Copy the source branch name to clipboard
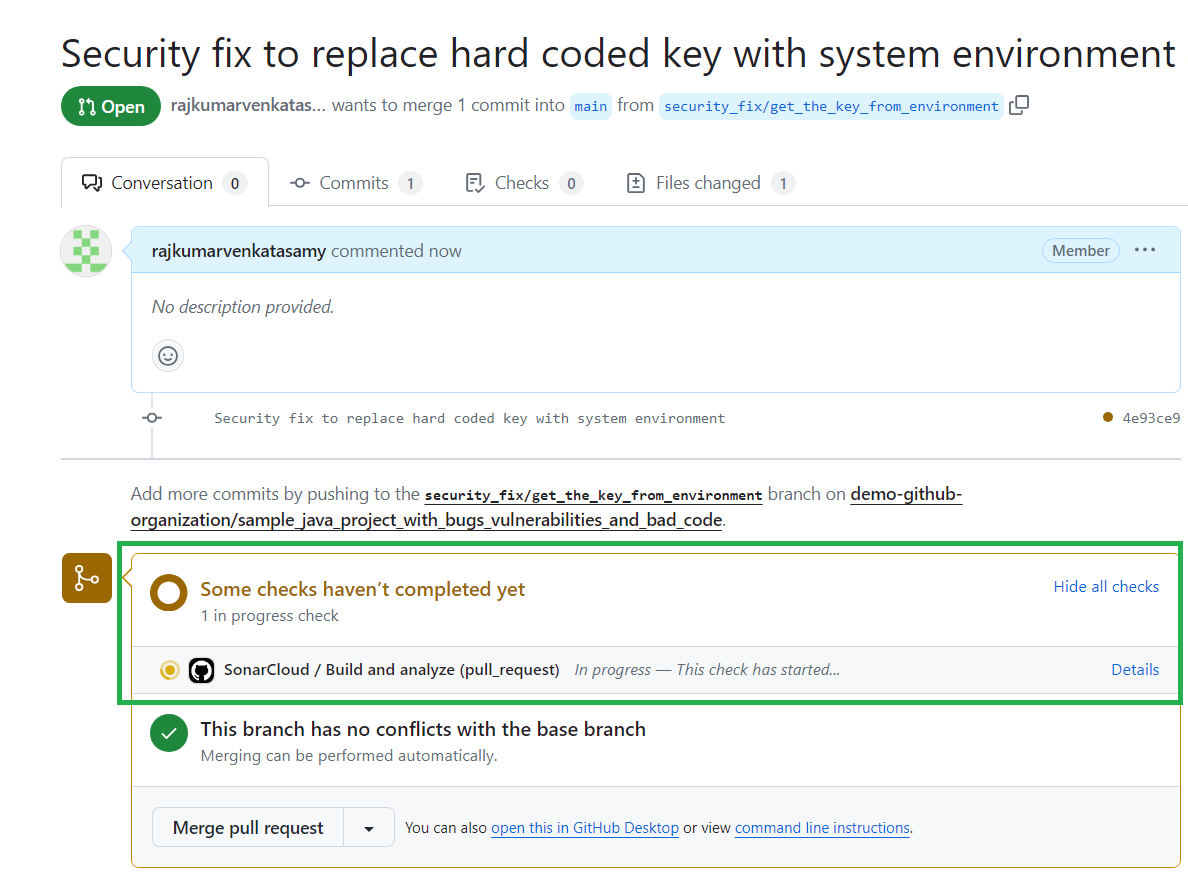This screenshot has height=882, width=1188. [x=1019, y=104]
